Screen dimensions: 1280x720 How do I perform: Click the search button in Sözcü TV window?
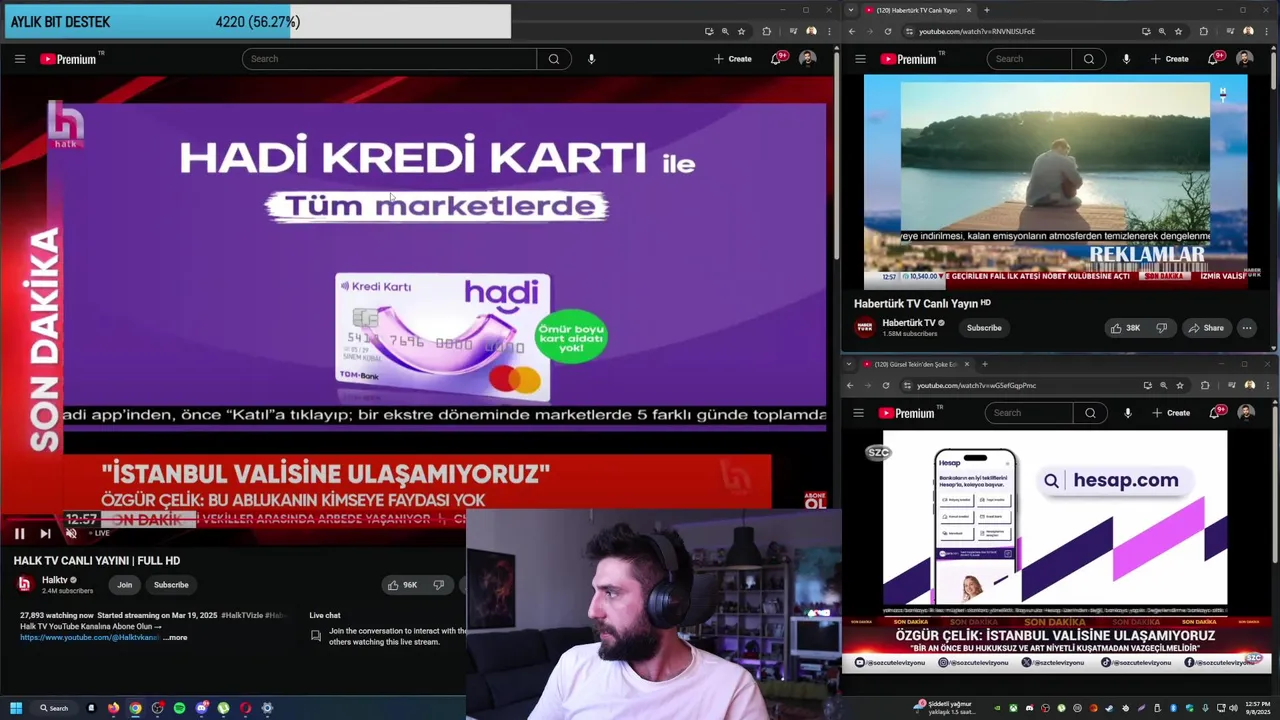click(1090, 413)
